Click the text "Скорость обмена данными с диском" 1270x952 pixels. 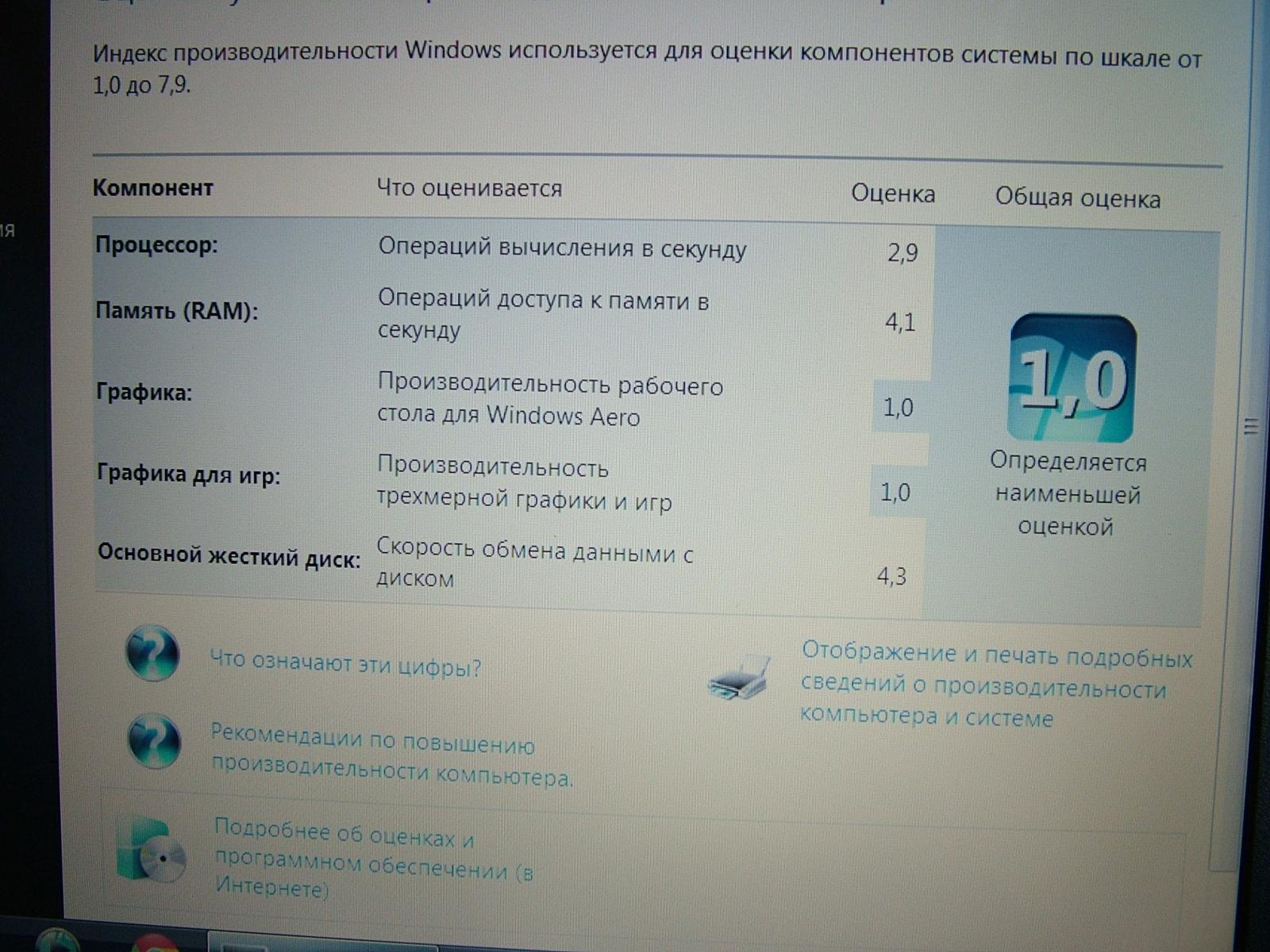[x=534, y=562]
